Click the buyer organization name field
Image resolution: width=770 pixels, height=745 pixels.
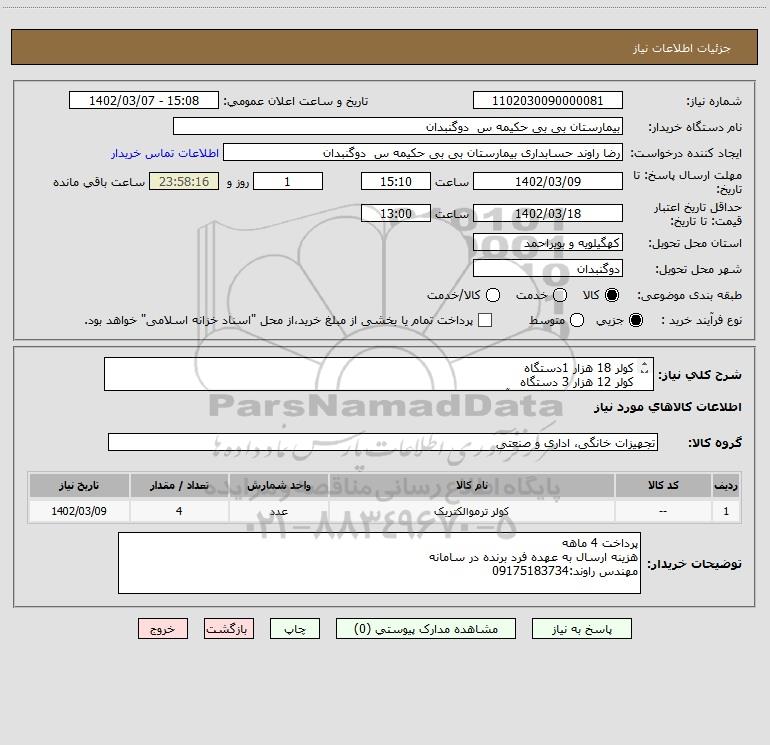tap(398, 126)
